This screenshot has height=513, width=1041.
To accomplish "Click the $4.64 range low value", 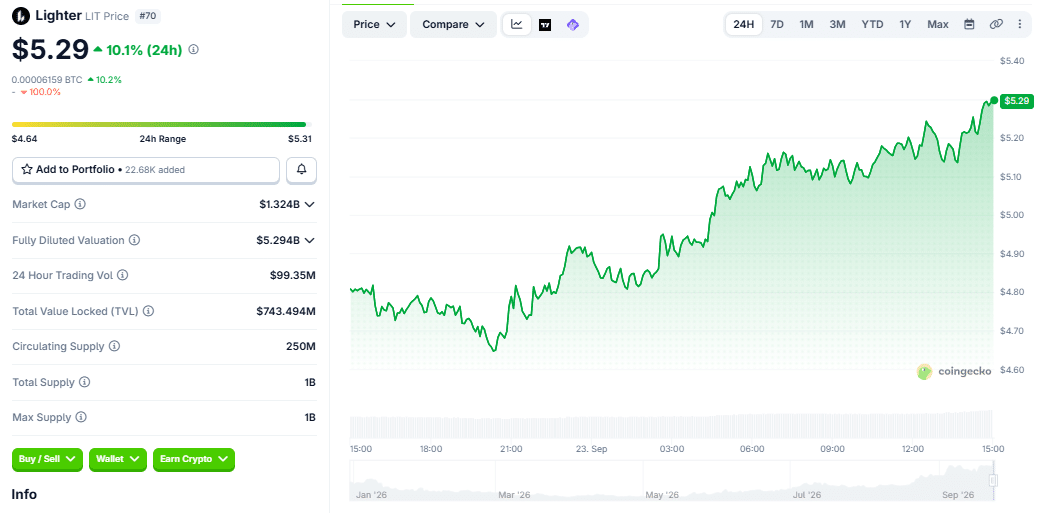I will 23,139.
